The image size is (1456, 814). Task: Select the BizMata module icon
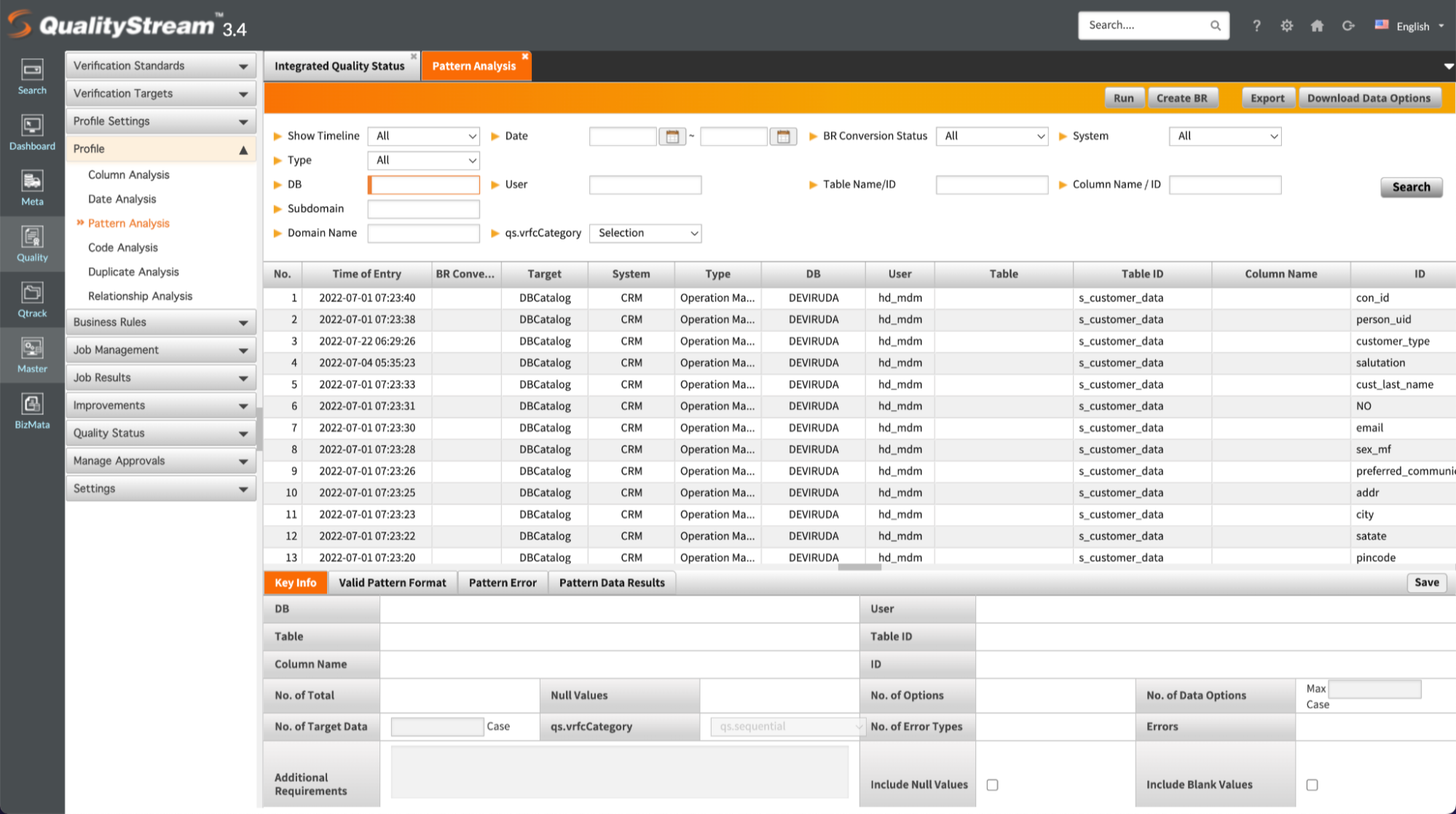pos(32,411)
